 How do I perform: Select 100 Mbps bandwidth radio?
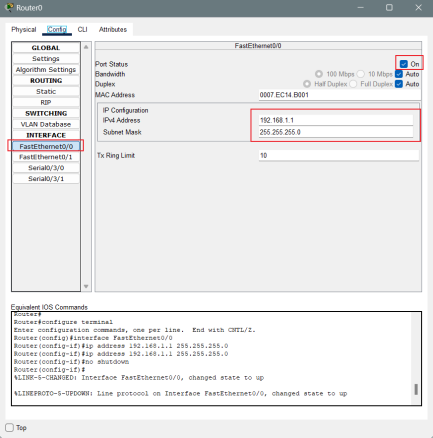point(319,74)
